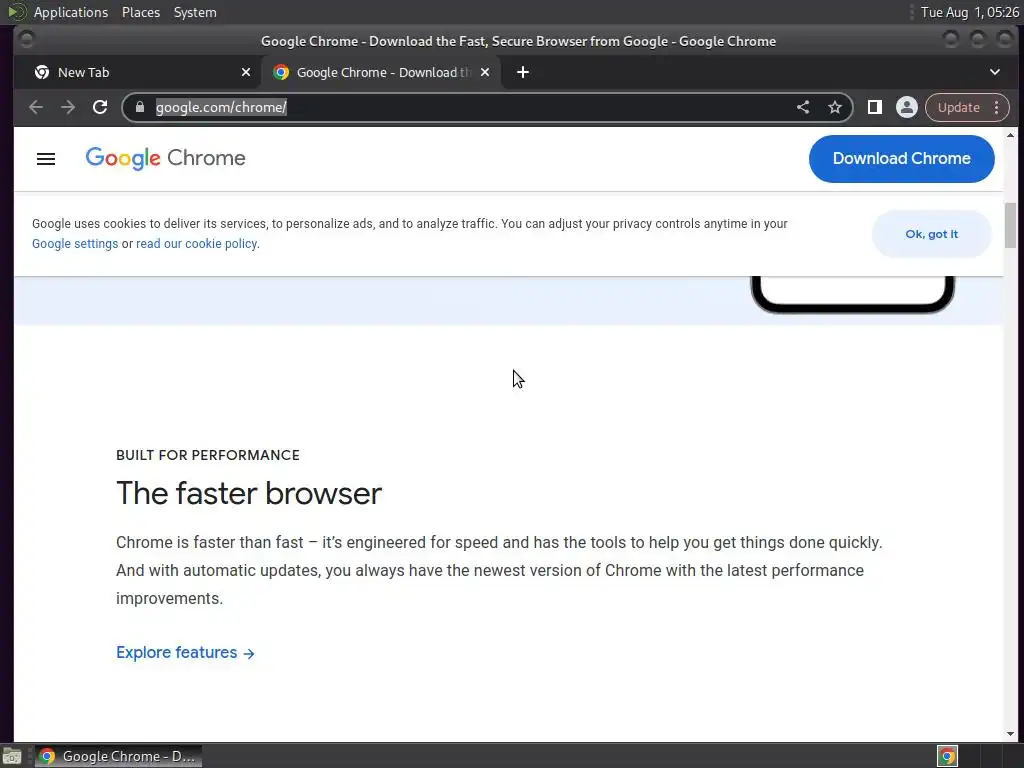Viewport: 1024px width, 768px height.
Task: Click the BUILT FOR PERFORMANCE label
Action: (208, 455)
